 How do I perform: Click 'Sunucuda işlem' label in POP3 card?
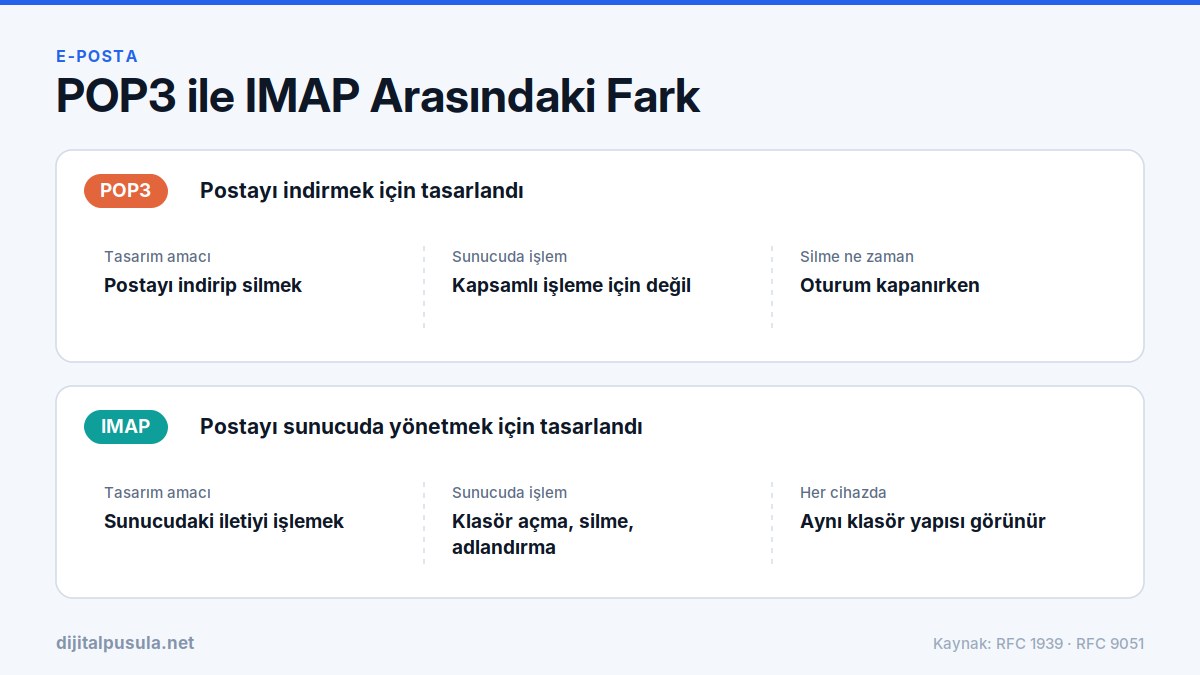pyautogui.click(x=509, y=257)
